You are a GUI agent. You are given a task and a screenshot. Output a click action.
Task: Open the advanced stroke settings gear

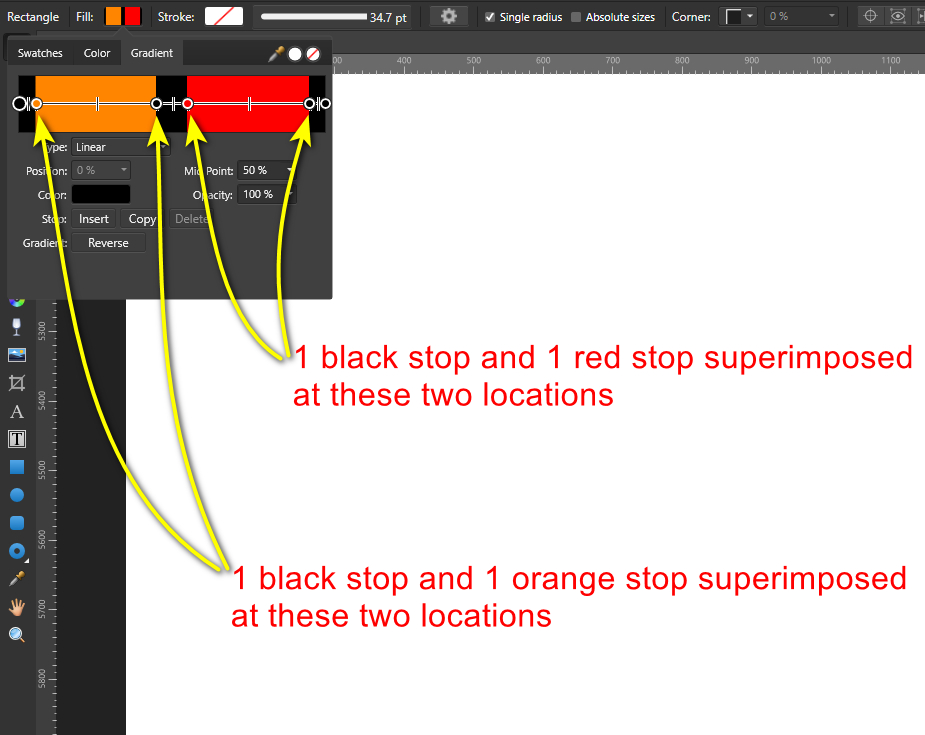(447, 16)
